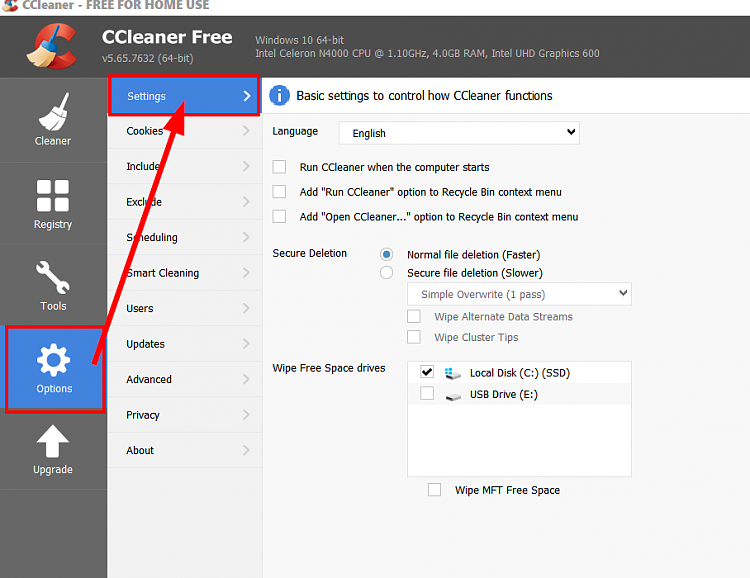Viewport: 750px width, 578px height.
Task: Click the "CCleaner Free" header title
Action: (167, 37)
